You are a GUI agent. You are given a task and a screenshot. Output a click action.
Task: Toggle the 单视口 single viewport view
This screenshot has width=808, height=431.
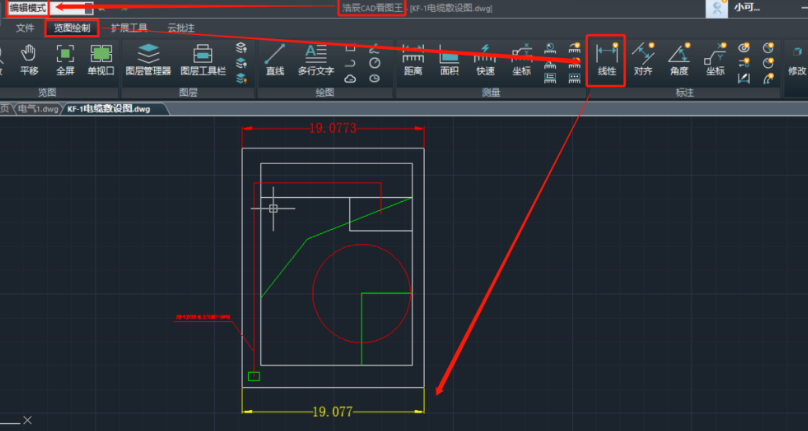coord(101,58)
